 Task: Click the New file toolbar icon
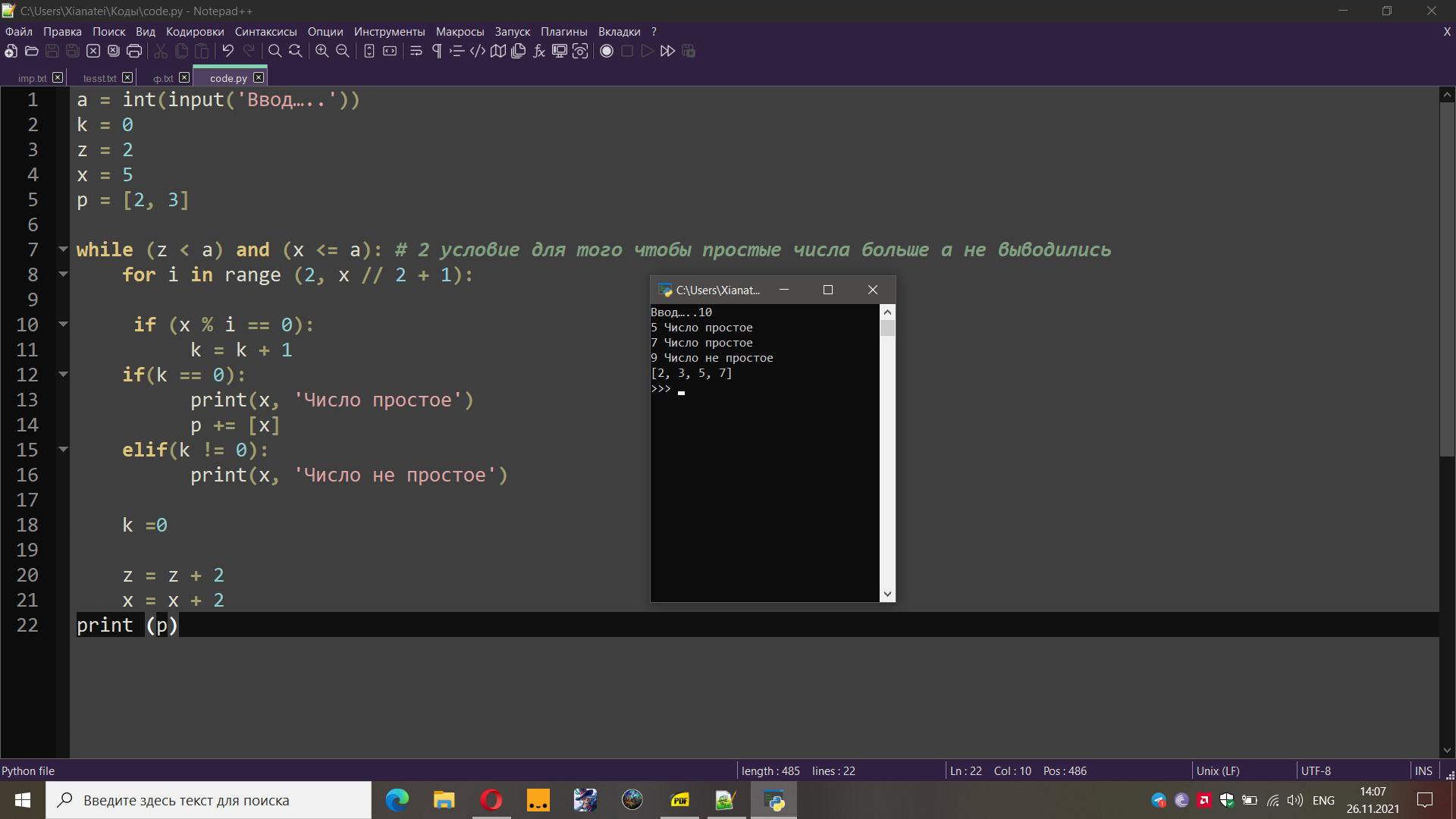11,51
